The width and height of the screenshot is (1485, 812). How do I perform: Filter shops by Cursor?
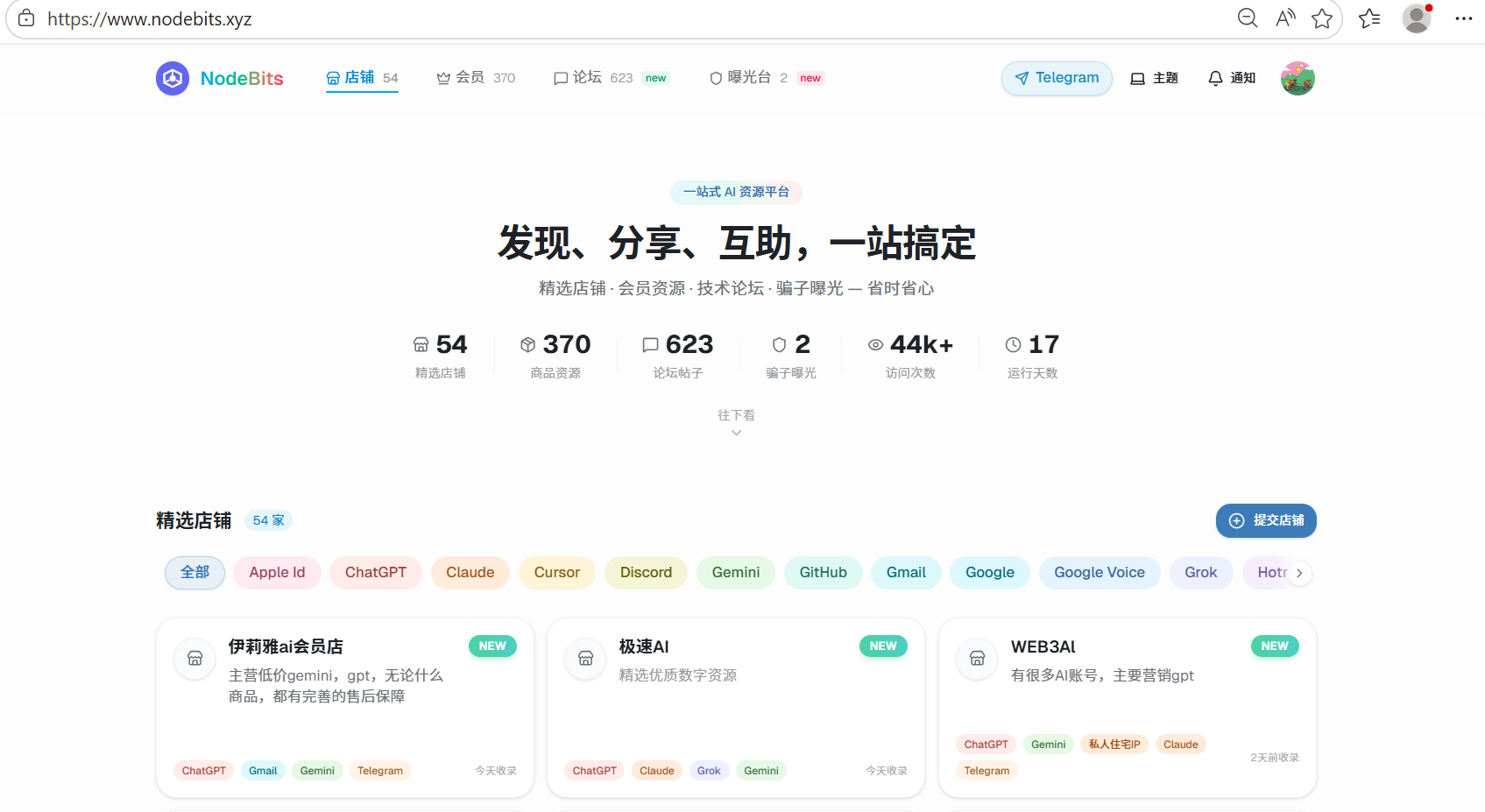(557, 572)
